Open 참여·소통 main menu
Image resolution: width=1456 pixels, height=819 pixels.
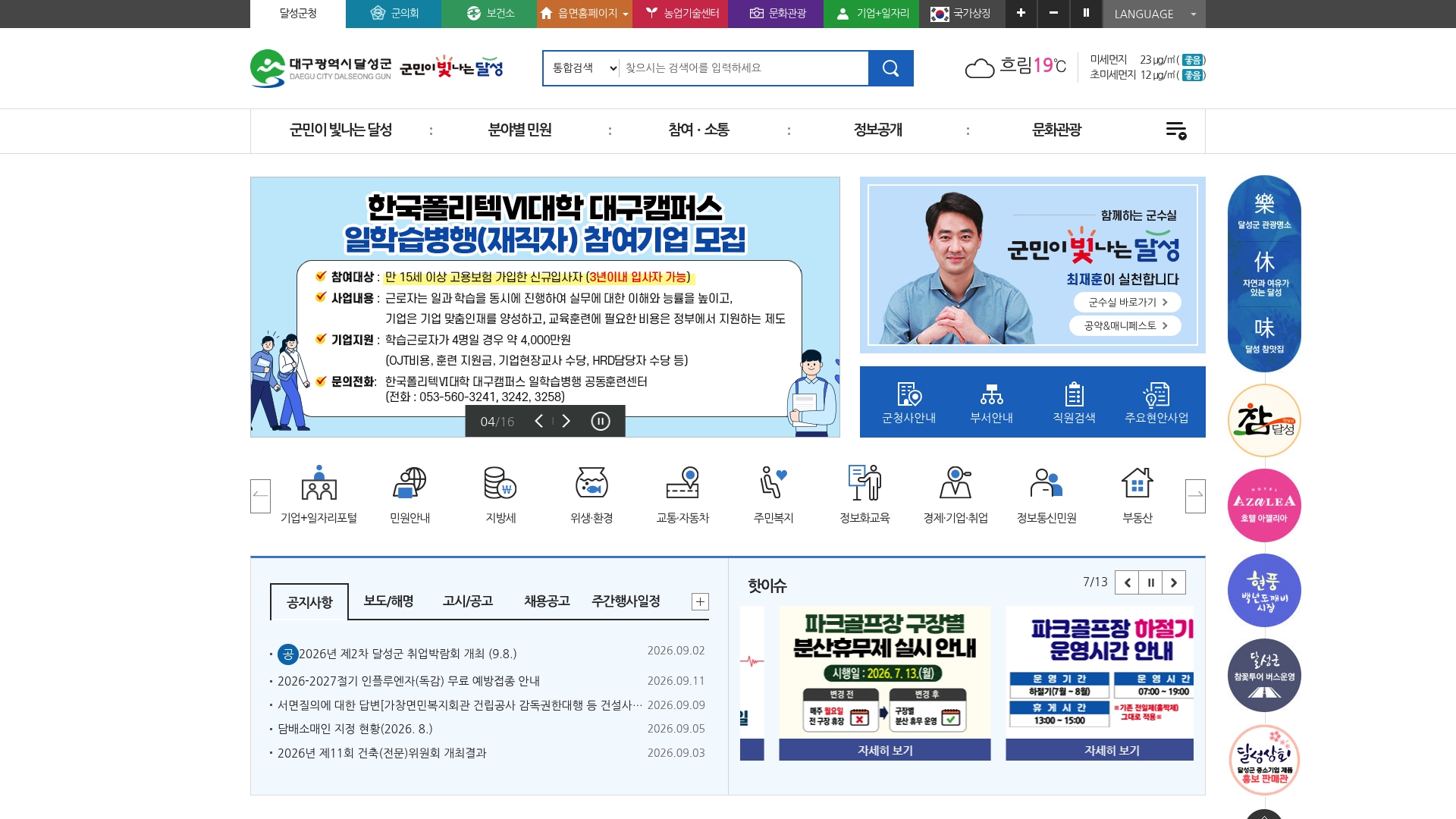[698, 130]
